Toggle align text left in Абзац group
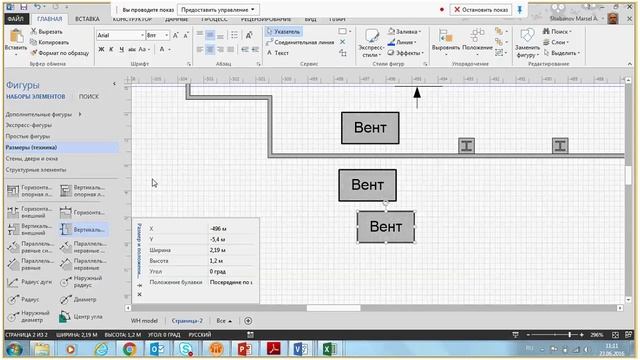 coord(200,49)
